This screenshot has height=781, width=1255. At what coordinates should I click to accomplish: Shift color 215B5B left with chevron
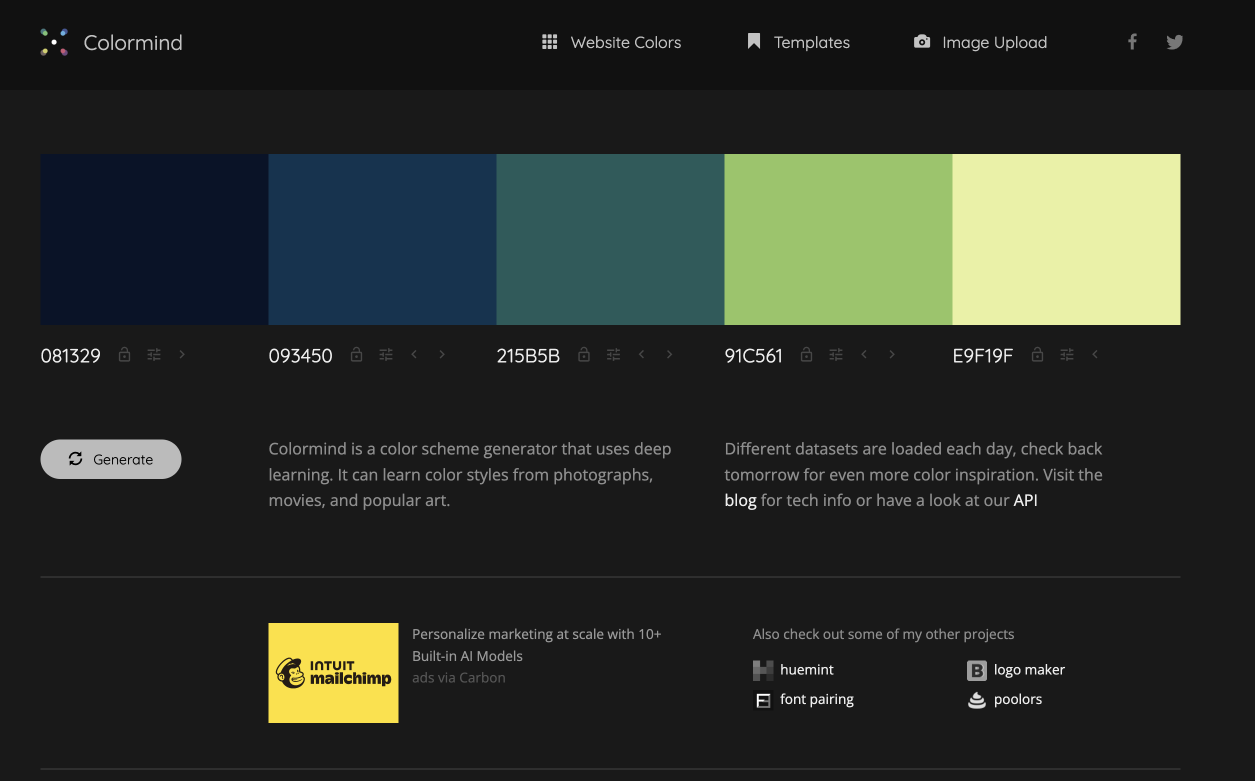[x=642, y=355]
